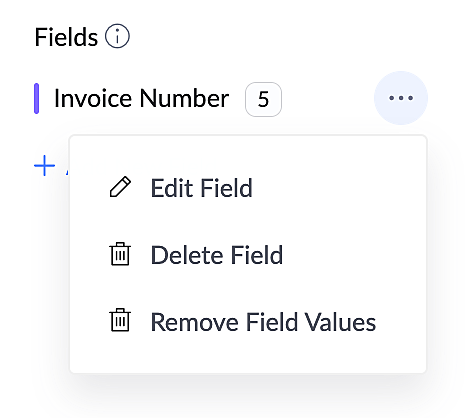Click the Fields section heading
Viewport: 468px width, 418px height.
[66, 37]
